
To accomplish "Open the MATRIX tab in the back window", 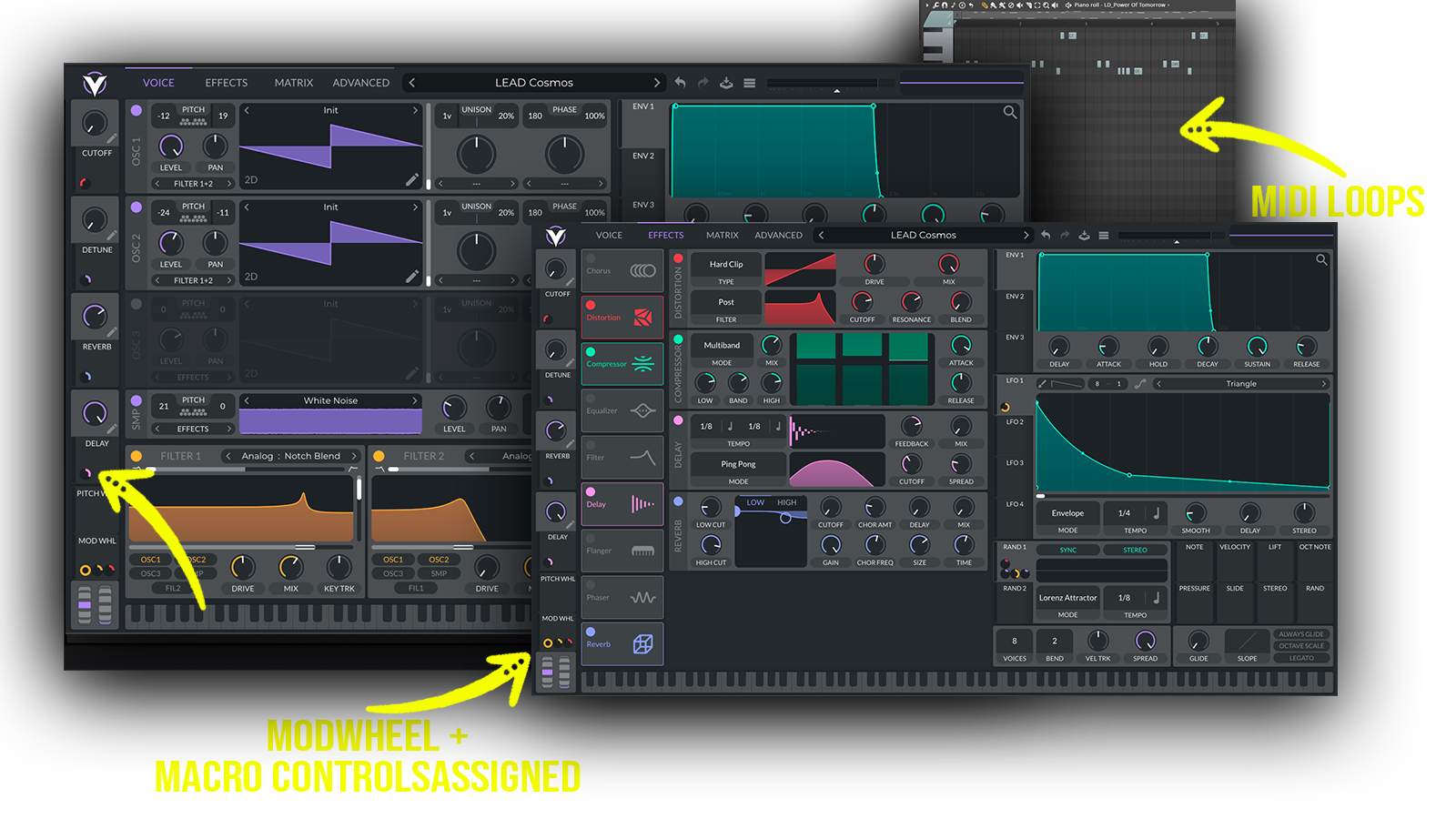I will click(x=294, y=83).
